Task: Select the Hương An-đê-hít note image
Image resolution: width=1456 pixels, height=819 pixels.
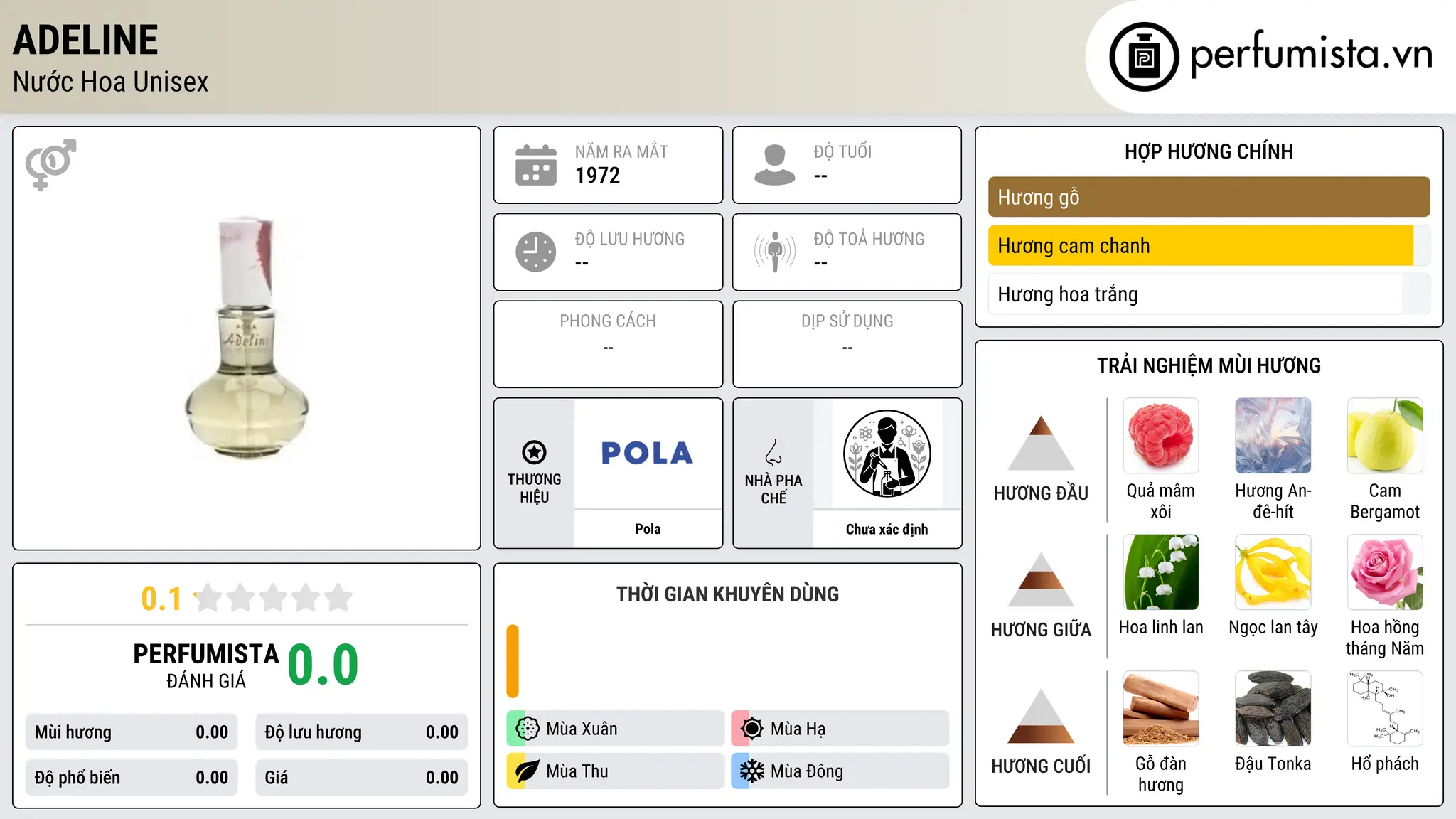Action: pos(1273,436)
